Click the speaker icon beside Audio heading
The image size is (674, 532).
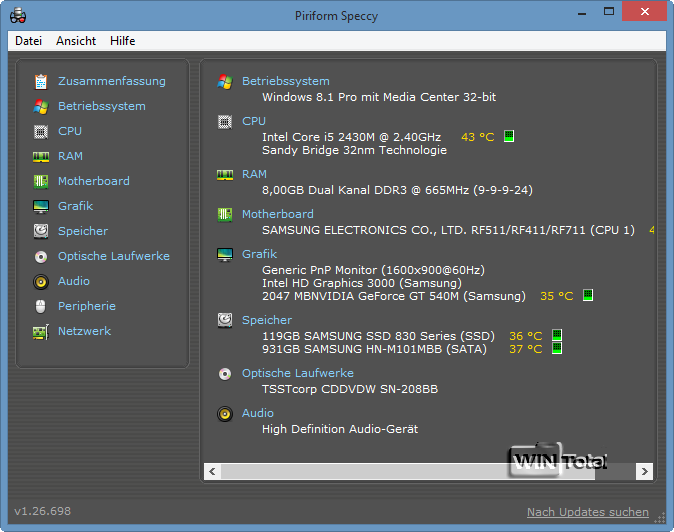click(x=225, y=414)
